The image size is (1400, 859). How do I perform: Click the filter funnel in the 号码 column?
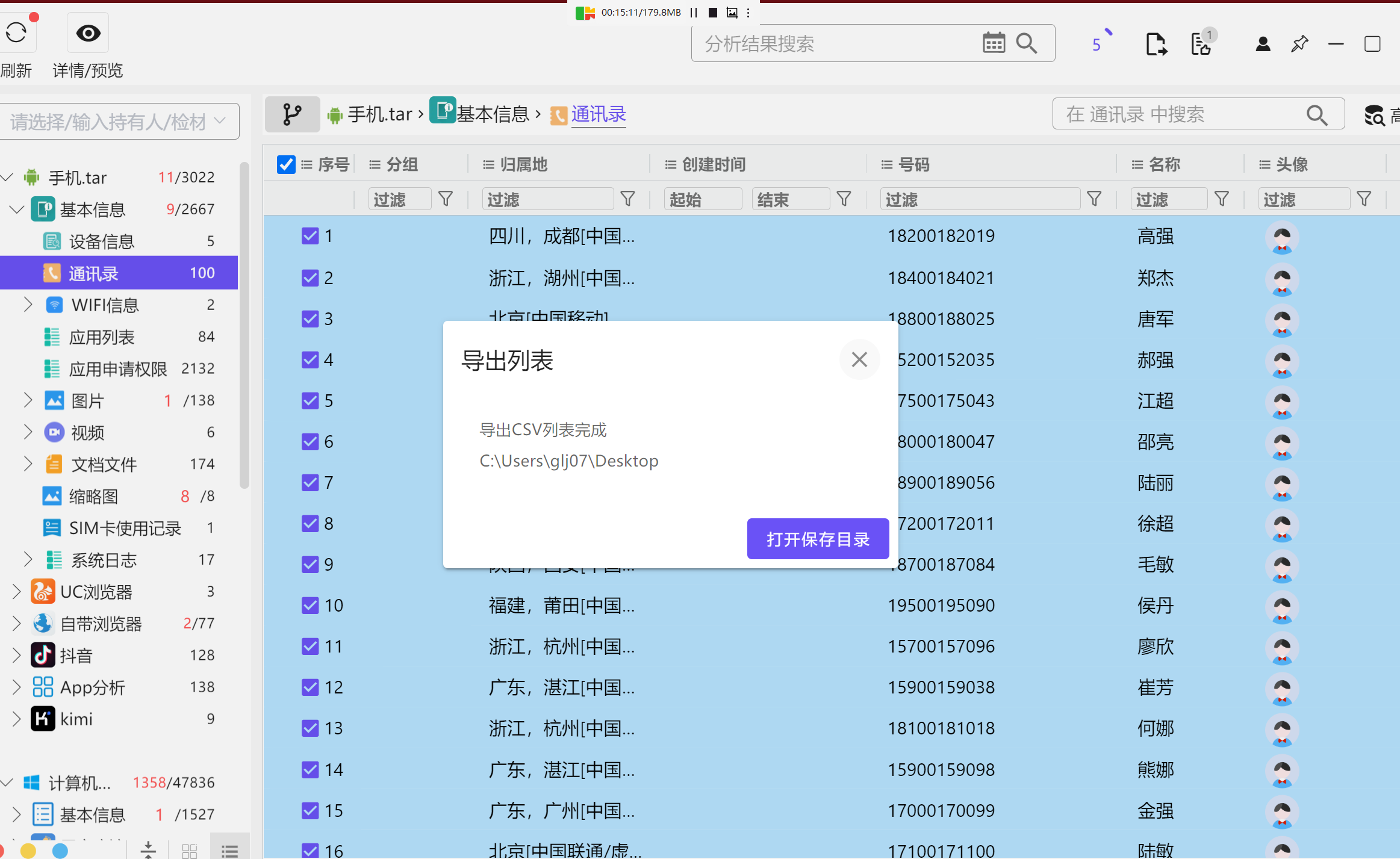pos(1094,199)
